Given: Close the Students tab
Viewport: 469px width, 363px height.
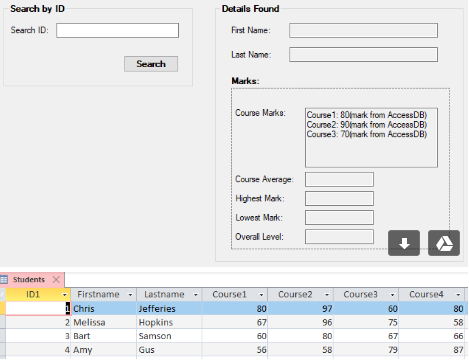Looking at the screenshot, I should click(x=56, y=279).
